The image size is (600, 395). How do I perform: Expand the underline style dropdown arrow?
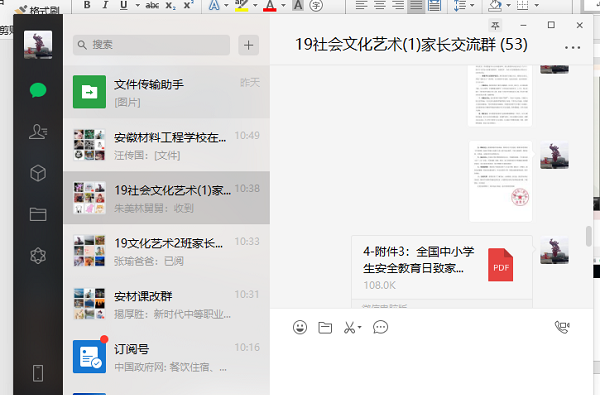click(137, 5)
